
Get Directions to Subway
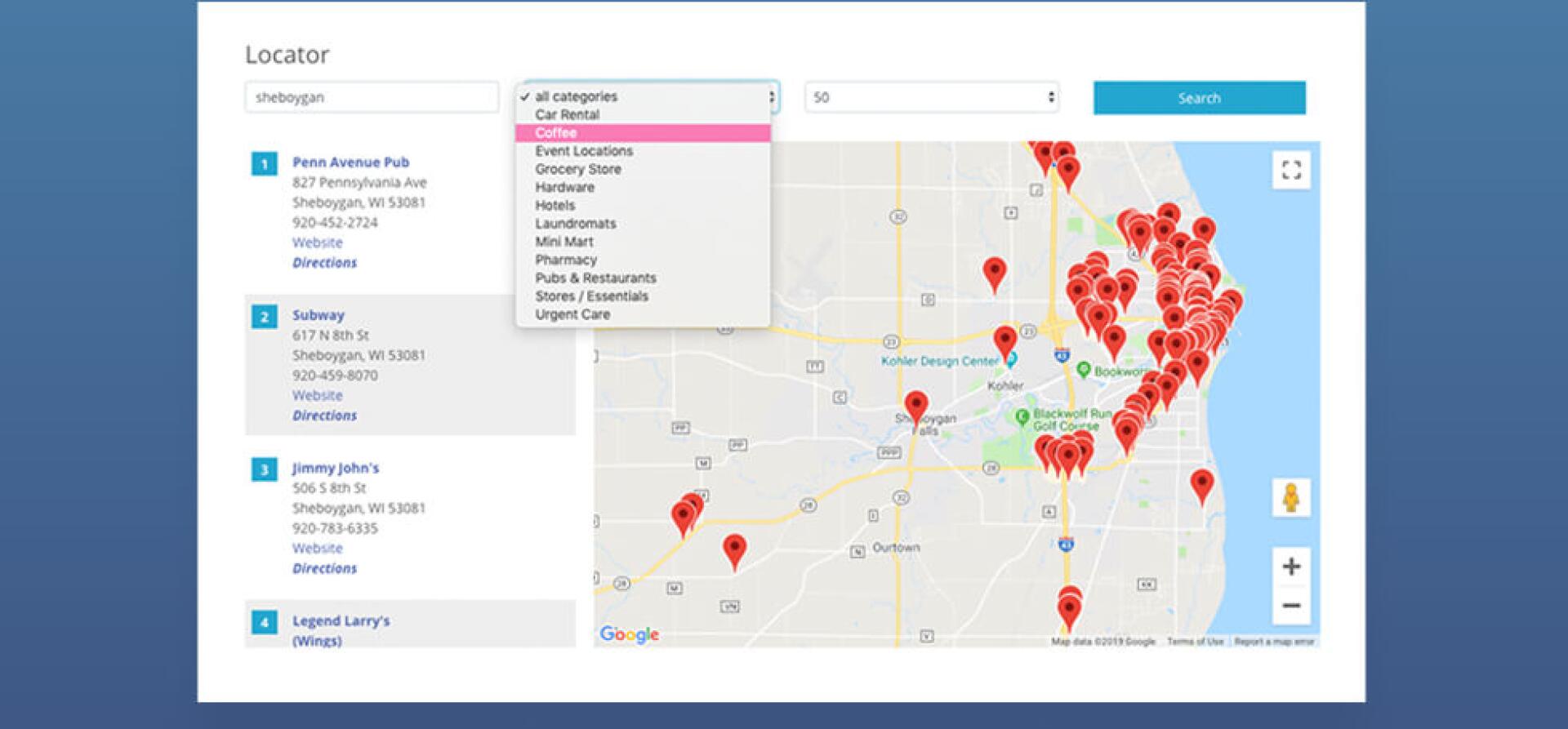click(324, 416)
